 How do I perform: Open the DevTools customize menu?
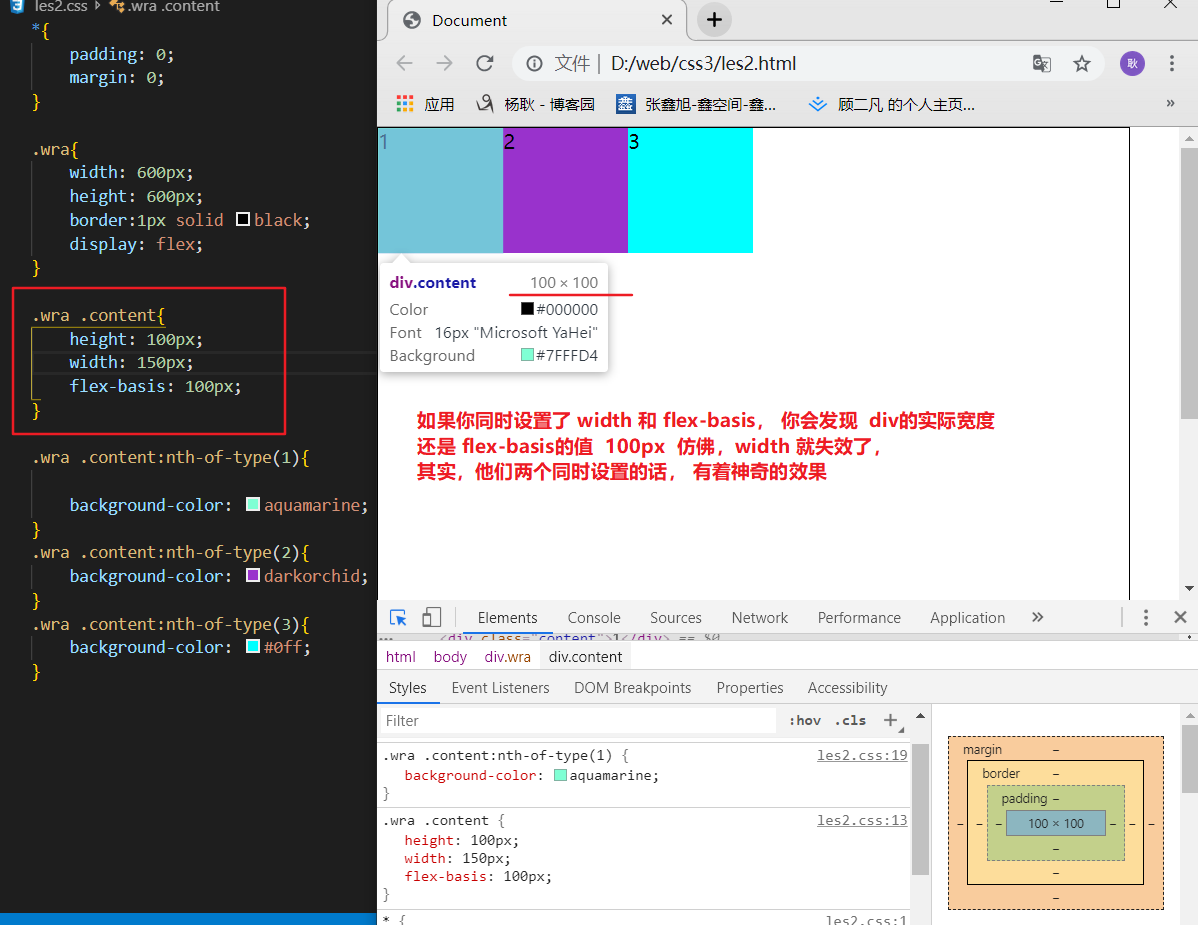[x=1146, y=617]
